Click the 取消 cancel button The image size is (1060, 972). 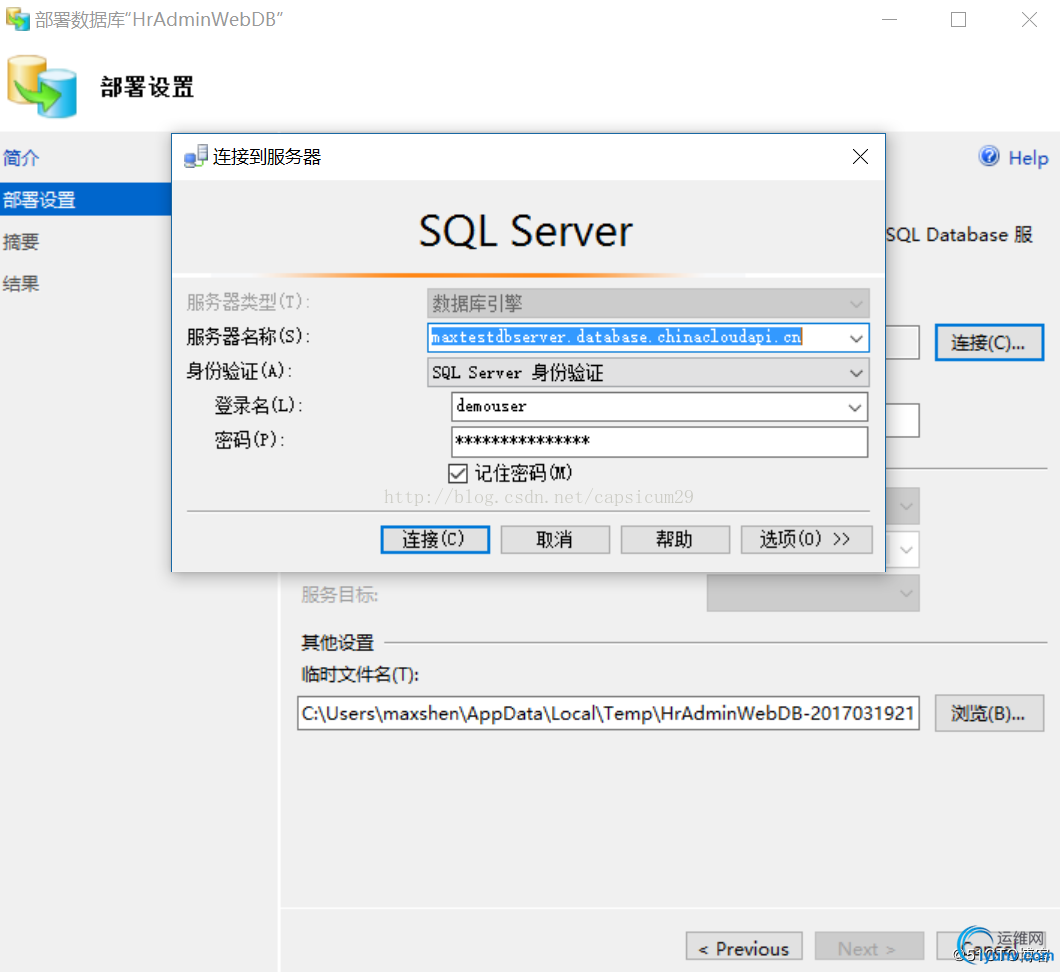click(x=555, y=539)
